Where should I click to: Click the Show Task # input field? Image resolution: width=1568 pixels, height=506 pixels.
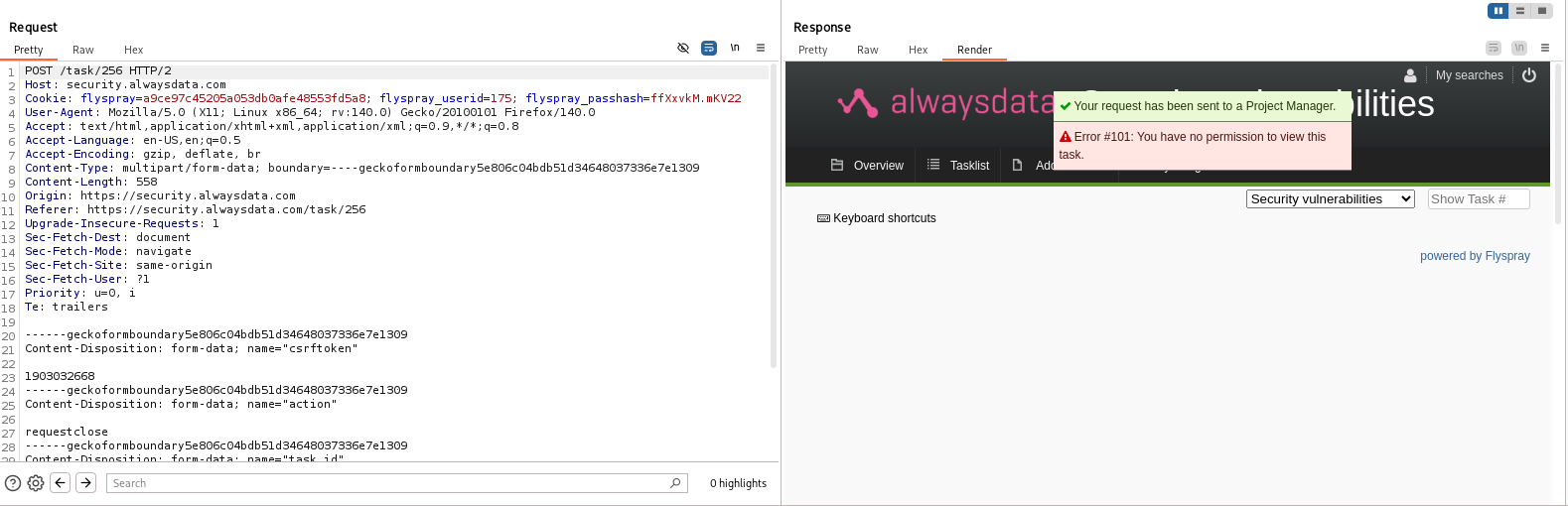pos(1478,199)
